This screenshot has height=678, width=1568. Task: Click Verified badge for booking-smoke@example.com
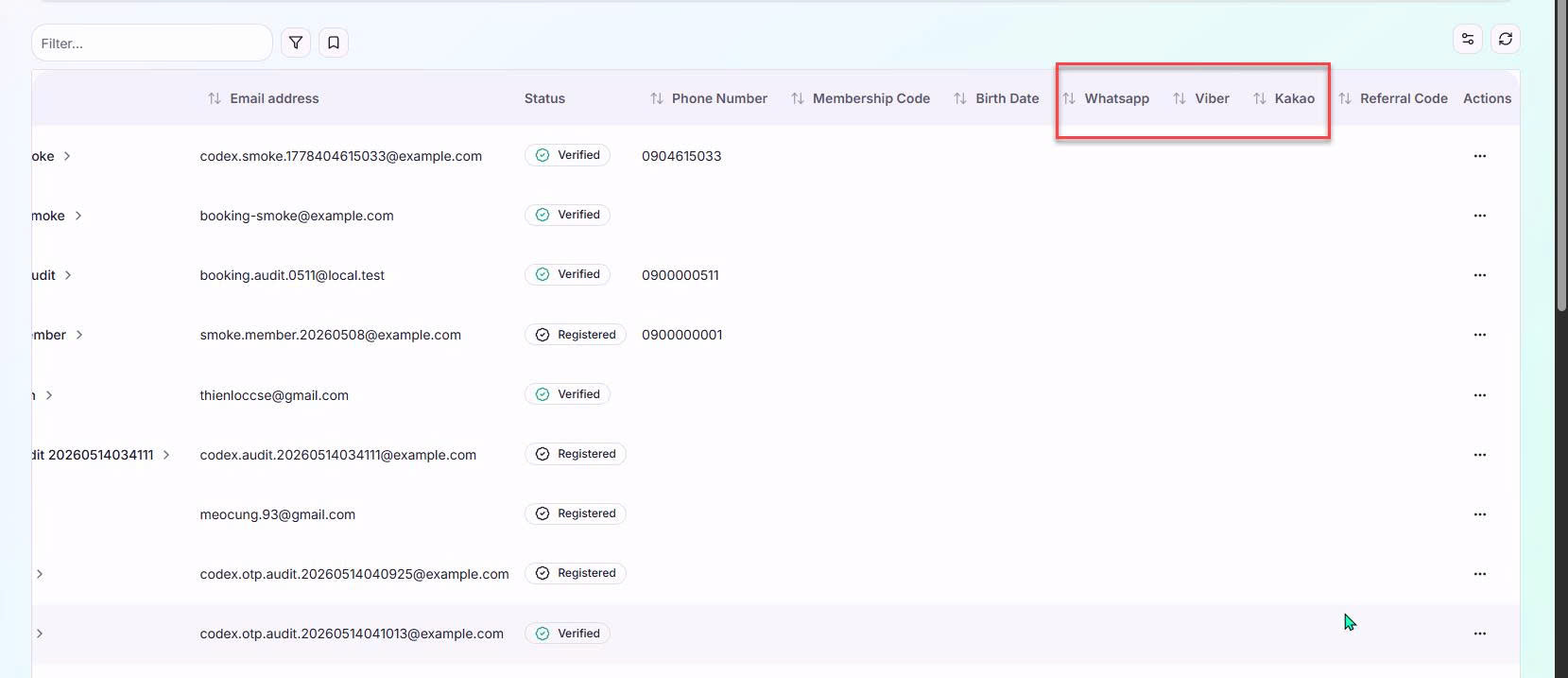pos(567,215)
